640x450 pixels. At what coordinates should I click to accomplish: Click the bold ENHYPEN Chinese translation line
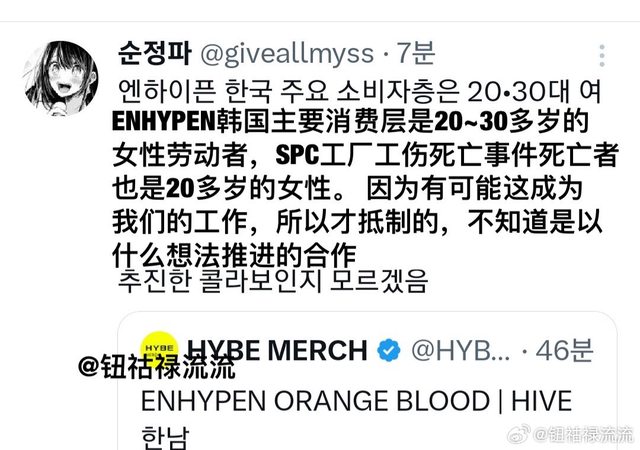pyautogui.click(x=350, y=121)
